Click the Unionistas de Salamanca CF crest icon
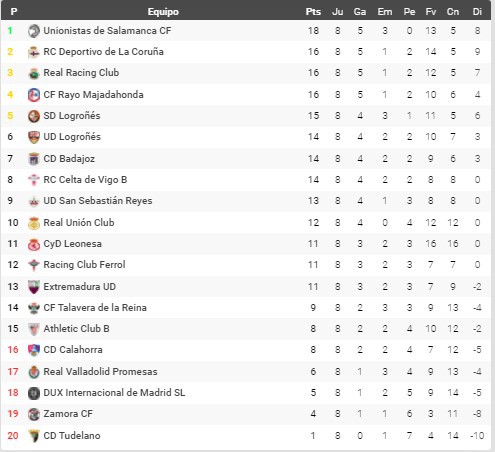The height and width of the screenshot is (452, 495). (34, 31)
